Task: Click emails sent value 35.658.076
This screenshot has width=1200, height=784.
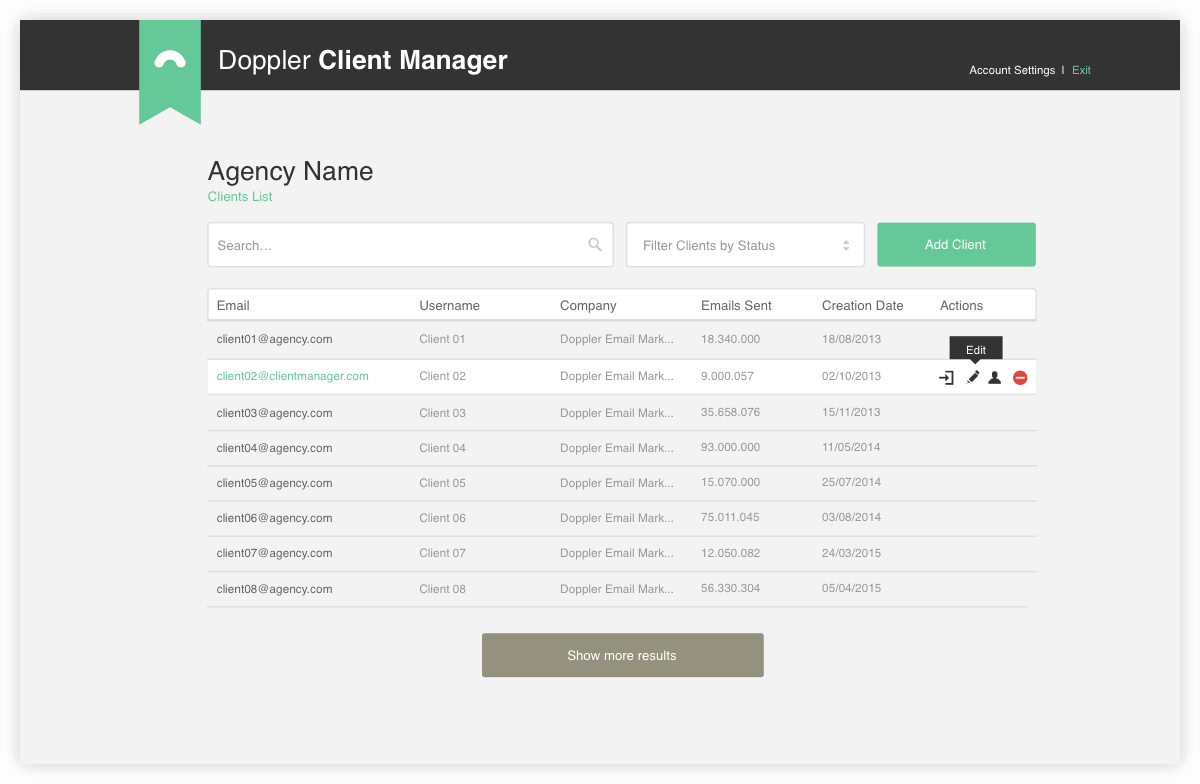Action: coord(731,412)
